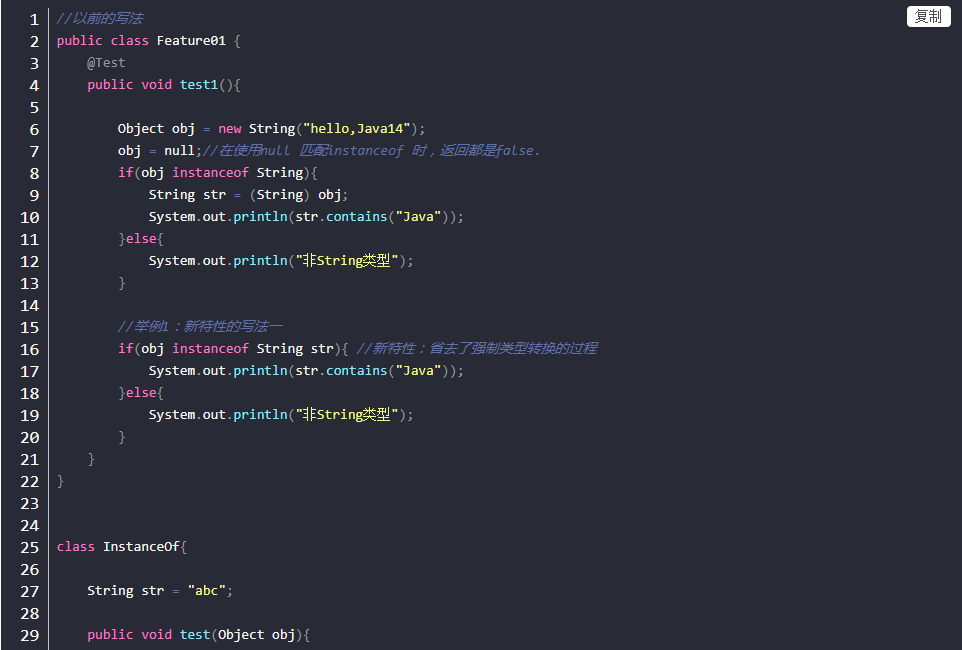962x650 pixels.
Task: Click comment 省去了强制类型转换的过程
Action: click(513, 349)
